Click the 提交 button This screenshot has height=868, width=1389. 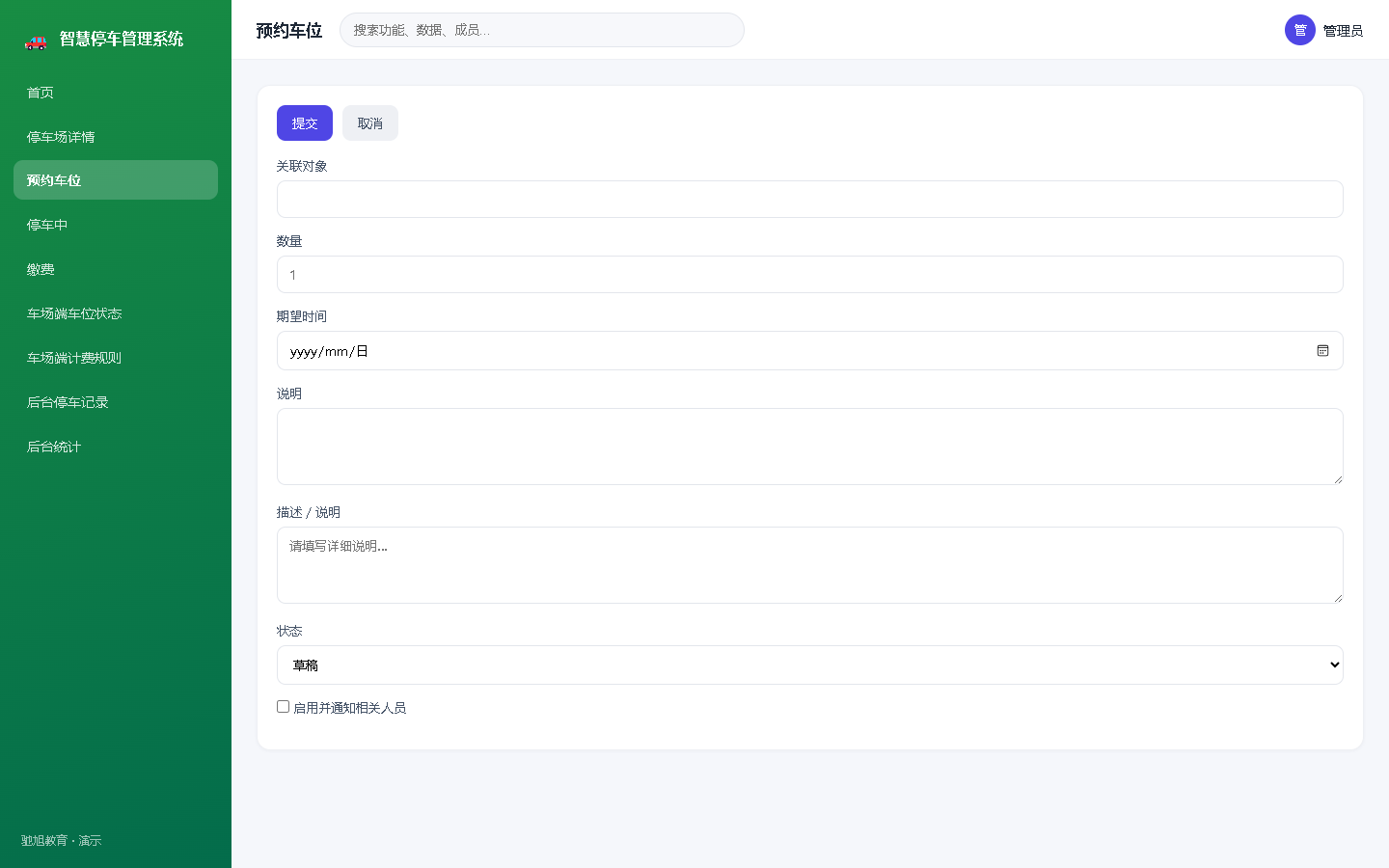pos(305,123)
